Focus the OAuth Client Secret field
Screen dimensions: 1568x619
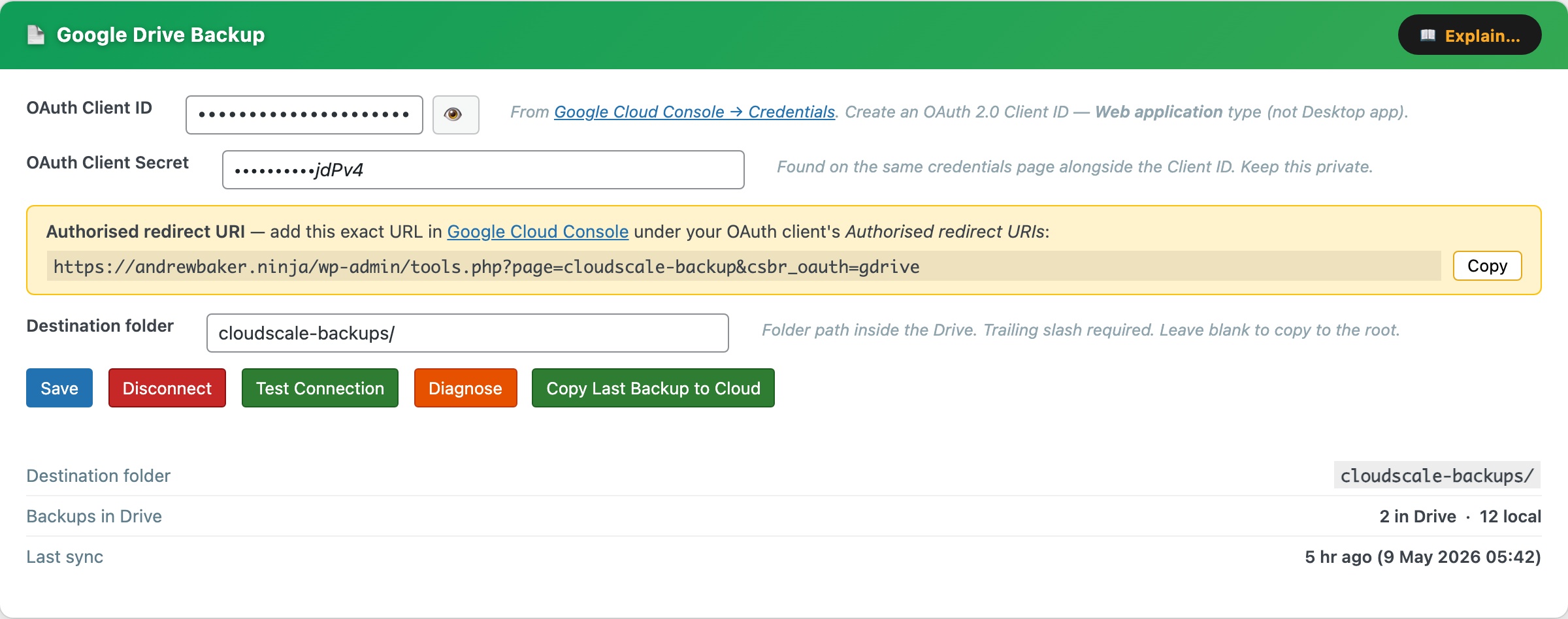tap(483, 170)
